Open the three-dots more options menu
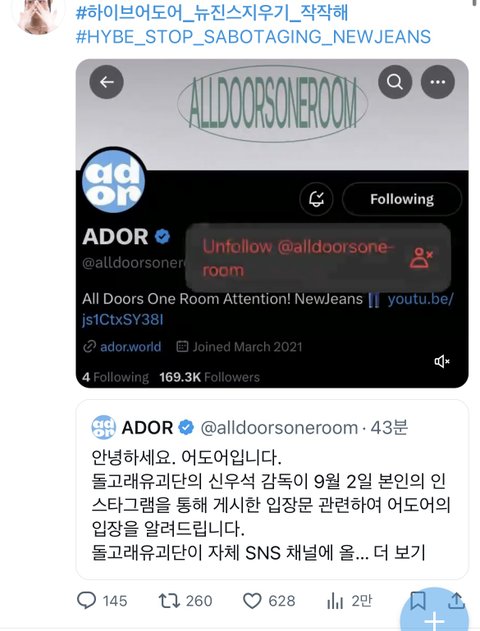Viewport: 480px width, 631px height. click(438, 82)
